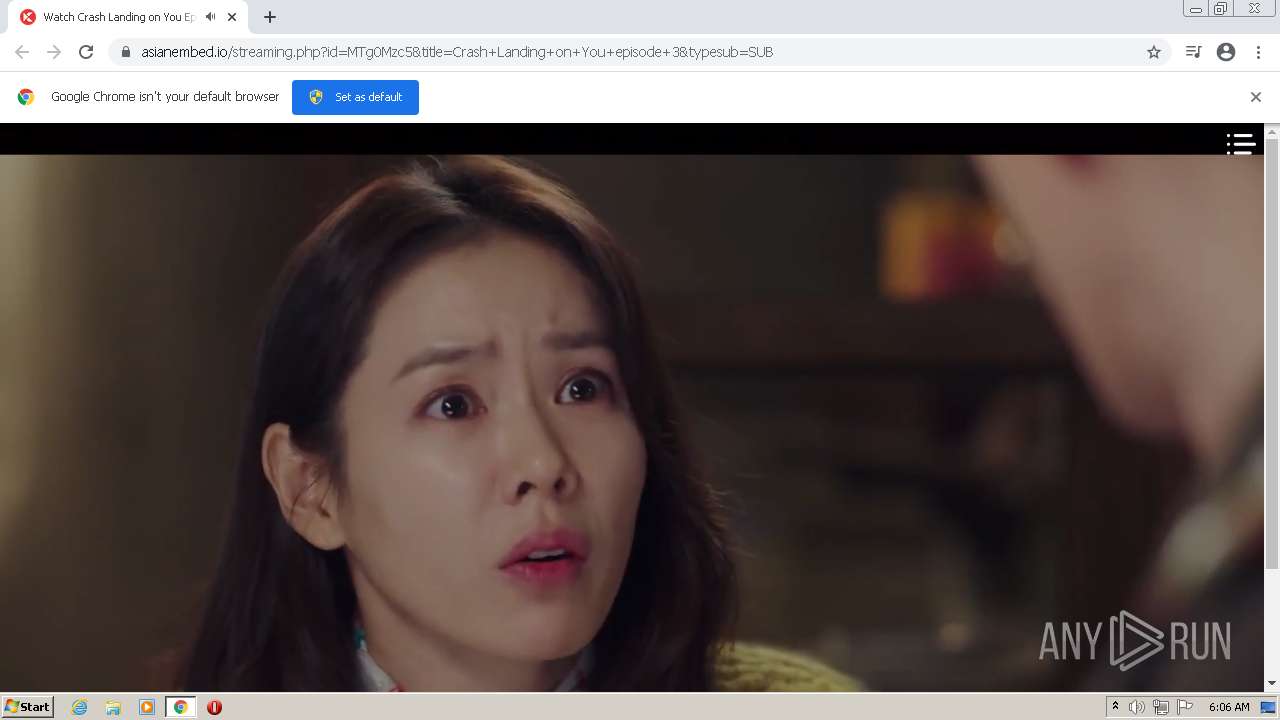Open Windows Media Player from taskbar
Image resolution: width=1280 pixels, height=720 pixels.
[x=147, y=707]
